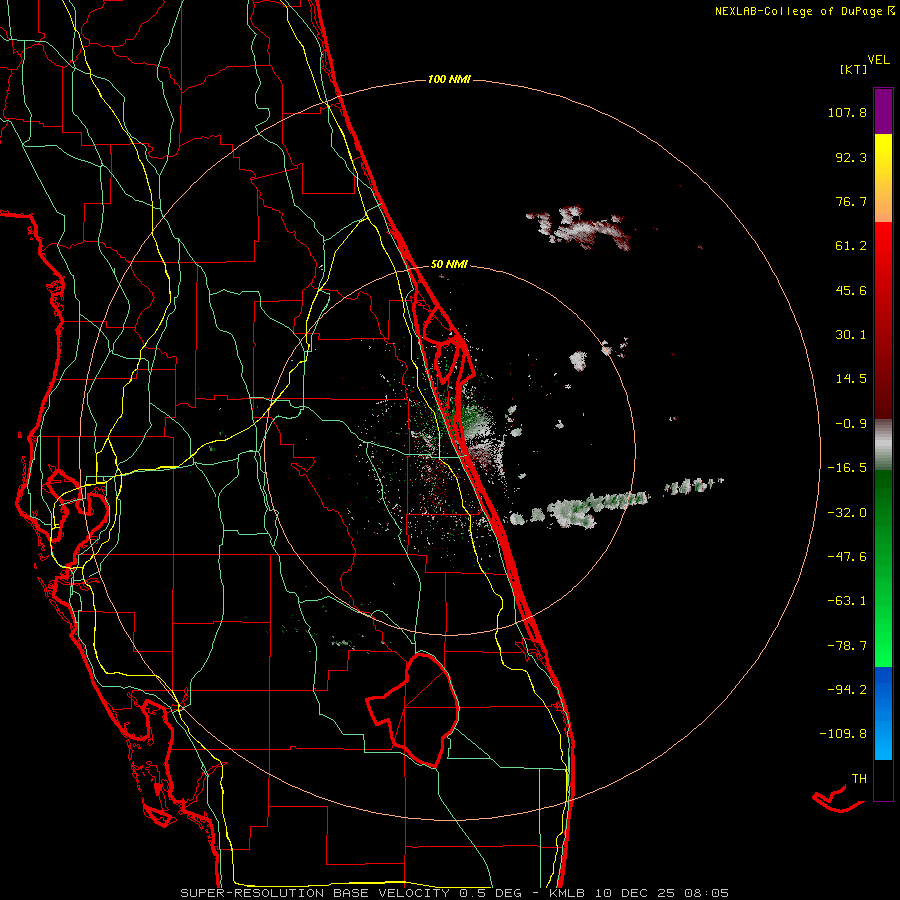Click the northern offshore echo cluster inside 100 NMI ring
Image resolution: width=900 pixels, height=900 pixels.
pos(579,228)
